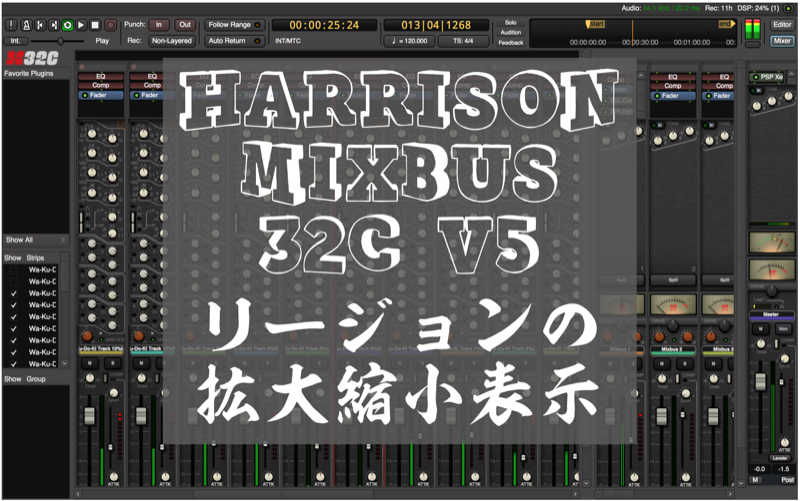Click the Feedback indicator
Viewport: 800px width, 501px height.
coord(511,43)
